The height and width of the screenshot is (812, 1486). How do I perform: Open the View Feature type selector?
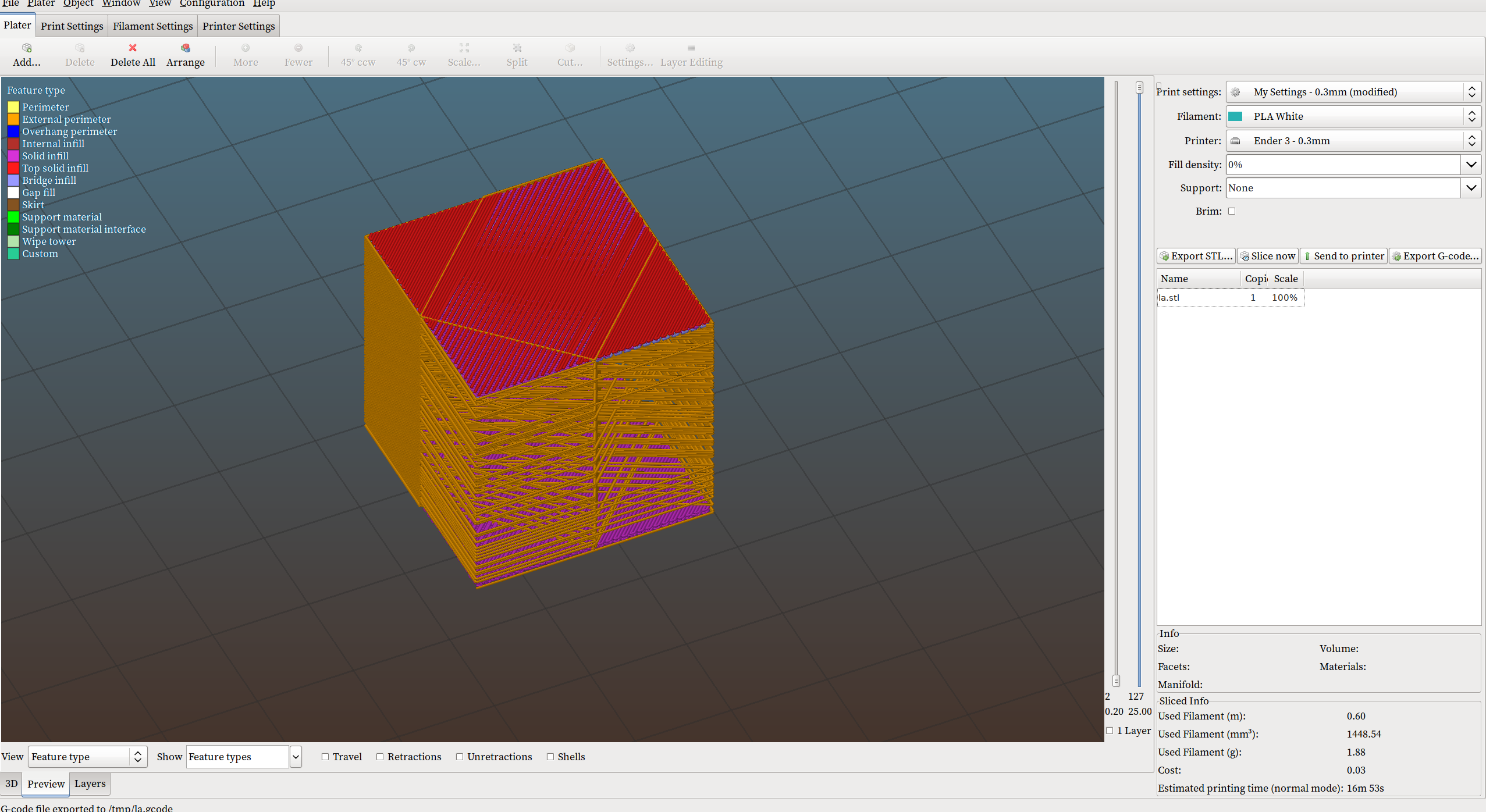click(x=87, y=757)
